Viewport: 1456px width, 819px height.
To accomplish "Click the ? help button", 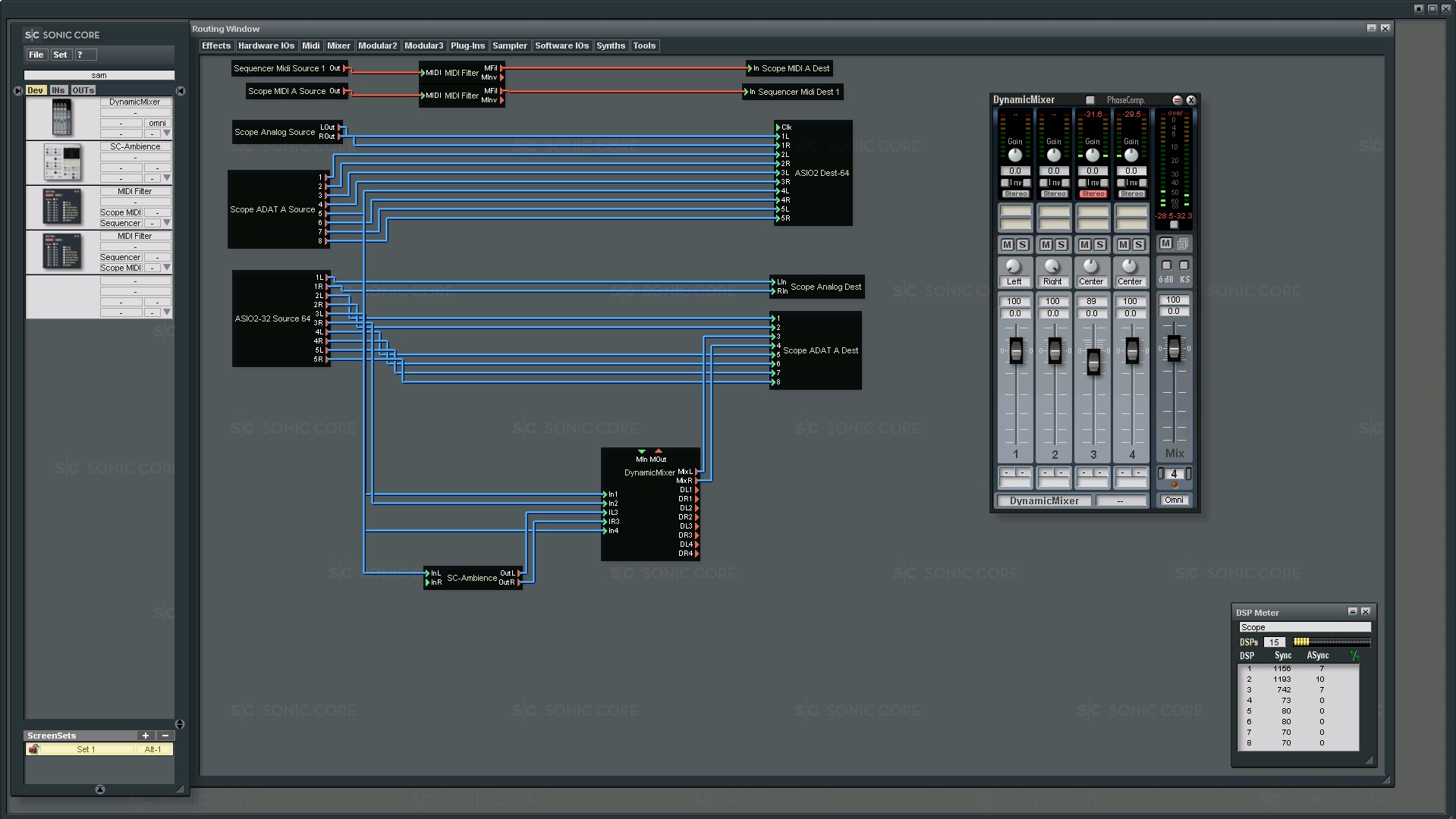I will coord(85,55).
